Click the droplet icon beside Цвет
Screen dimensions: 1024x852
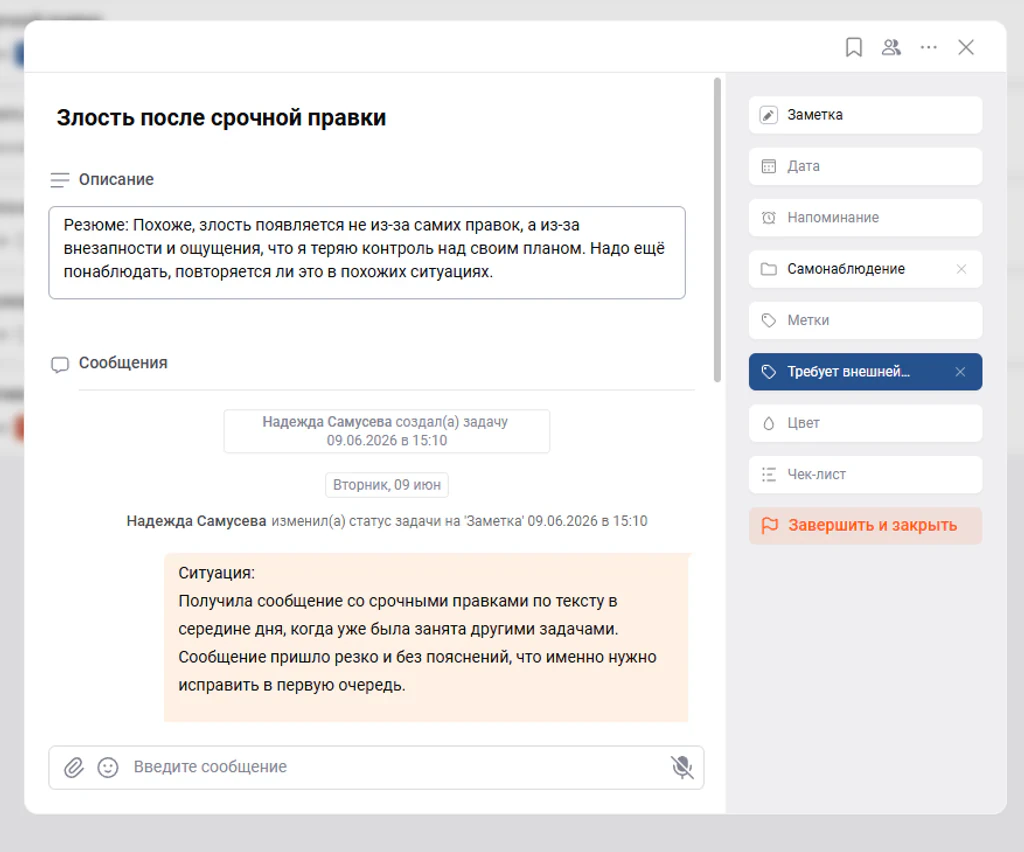769,424
